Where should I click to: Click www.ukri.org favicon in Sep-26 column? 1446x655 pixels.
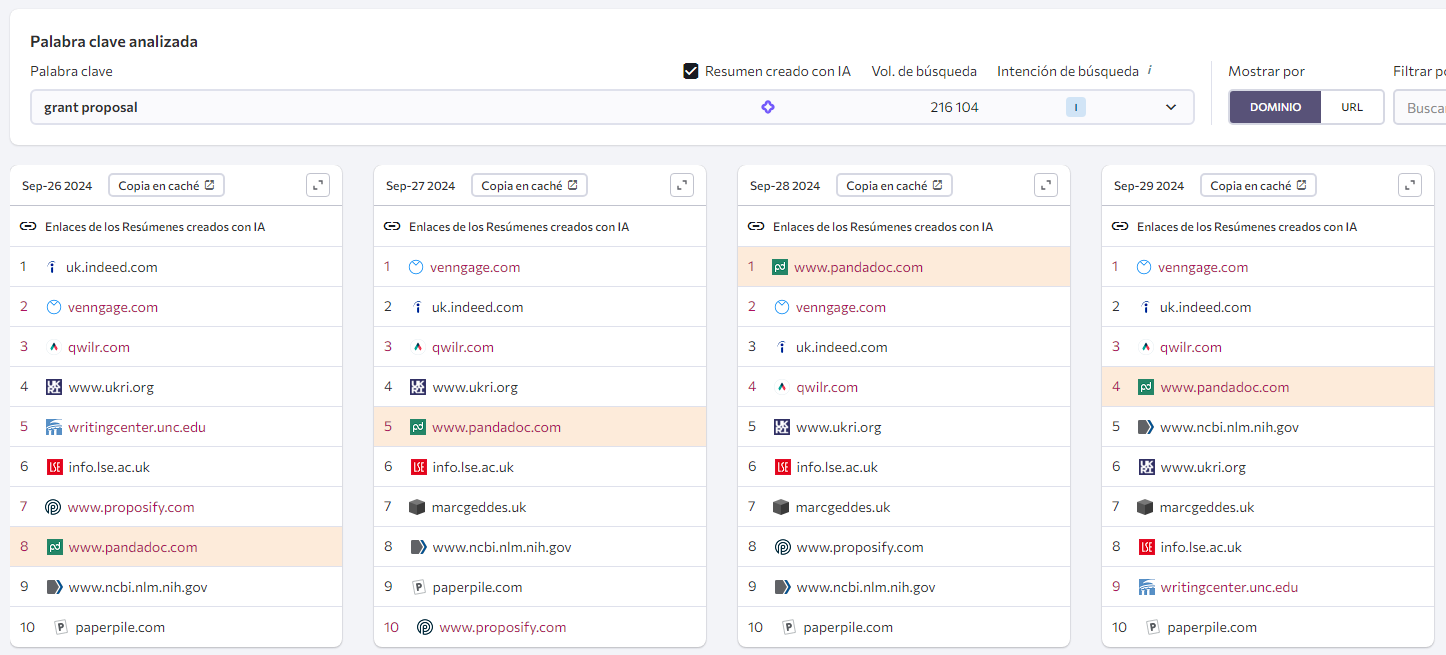pos(54,387)
